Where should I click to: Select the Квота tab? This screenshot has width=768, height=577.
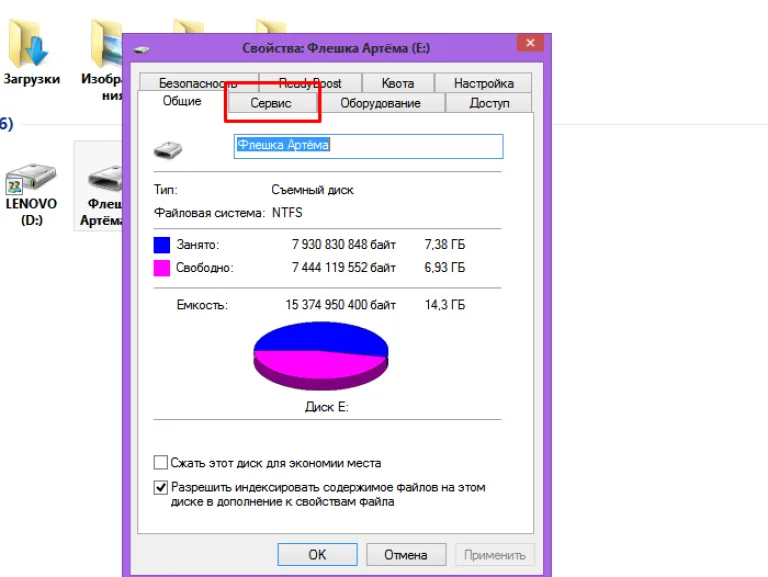pos(398,83)
